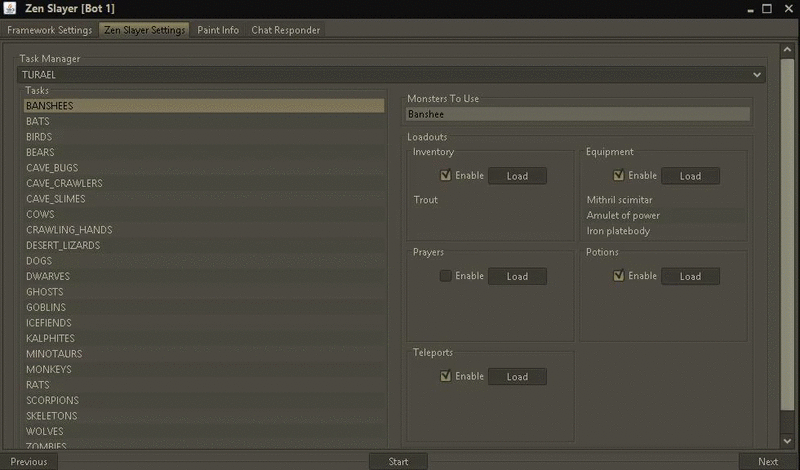Screen dimensions: 800x470
Task: Select the MINOTAURS task
Action: 204,354
